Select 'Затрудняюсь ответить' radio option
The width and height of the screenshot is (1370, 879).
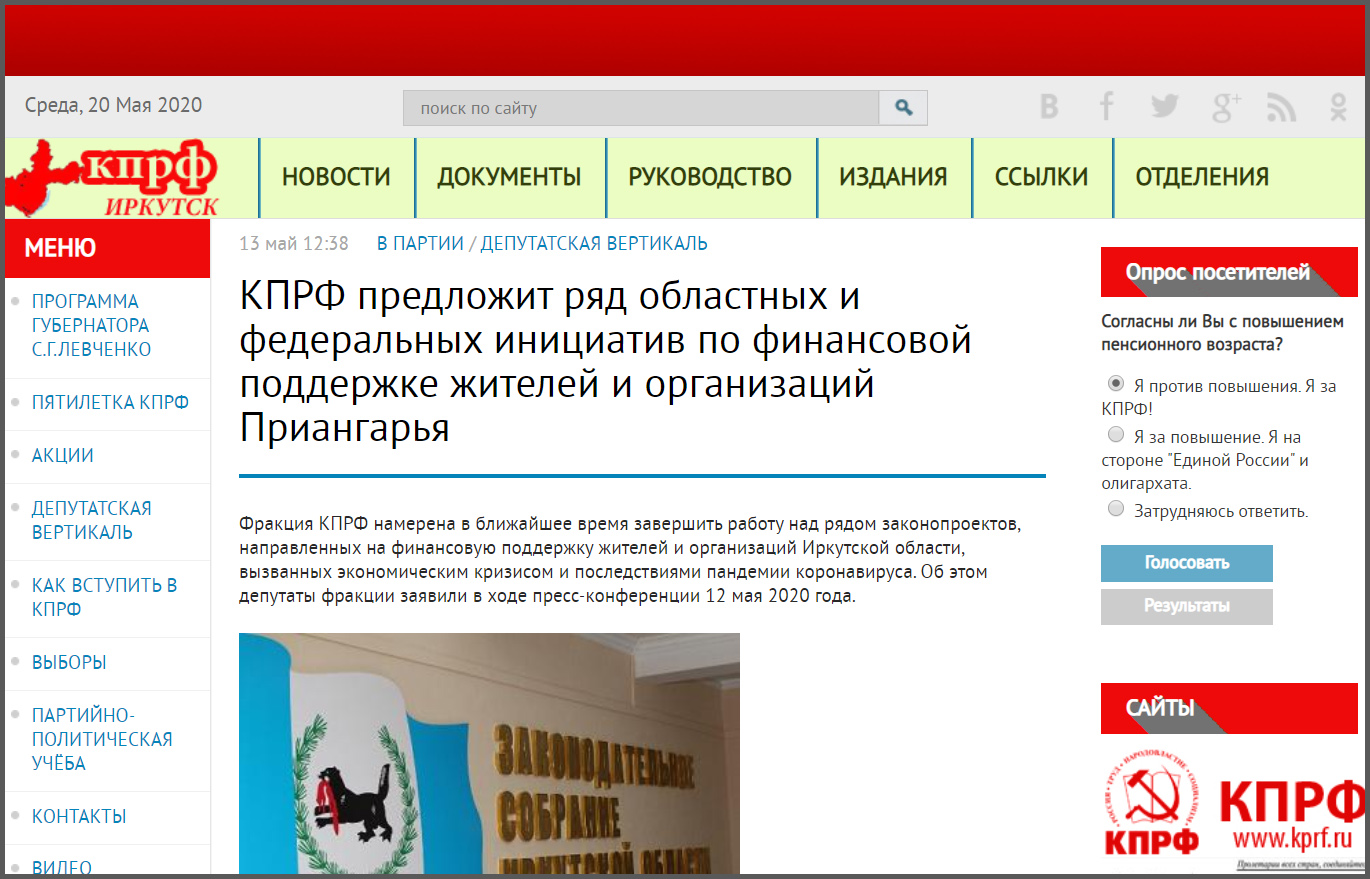pyautogui.click(x=1116, y=509)
